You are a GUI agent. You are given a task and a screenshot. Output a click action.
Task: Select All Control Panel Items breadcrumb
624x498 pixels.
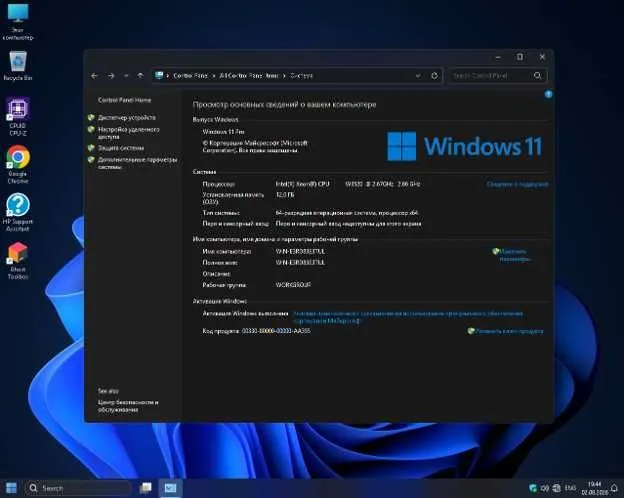click(249, 76)
